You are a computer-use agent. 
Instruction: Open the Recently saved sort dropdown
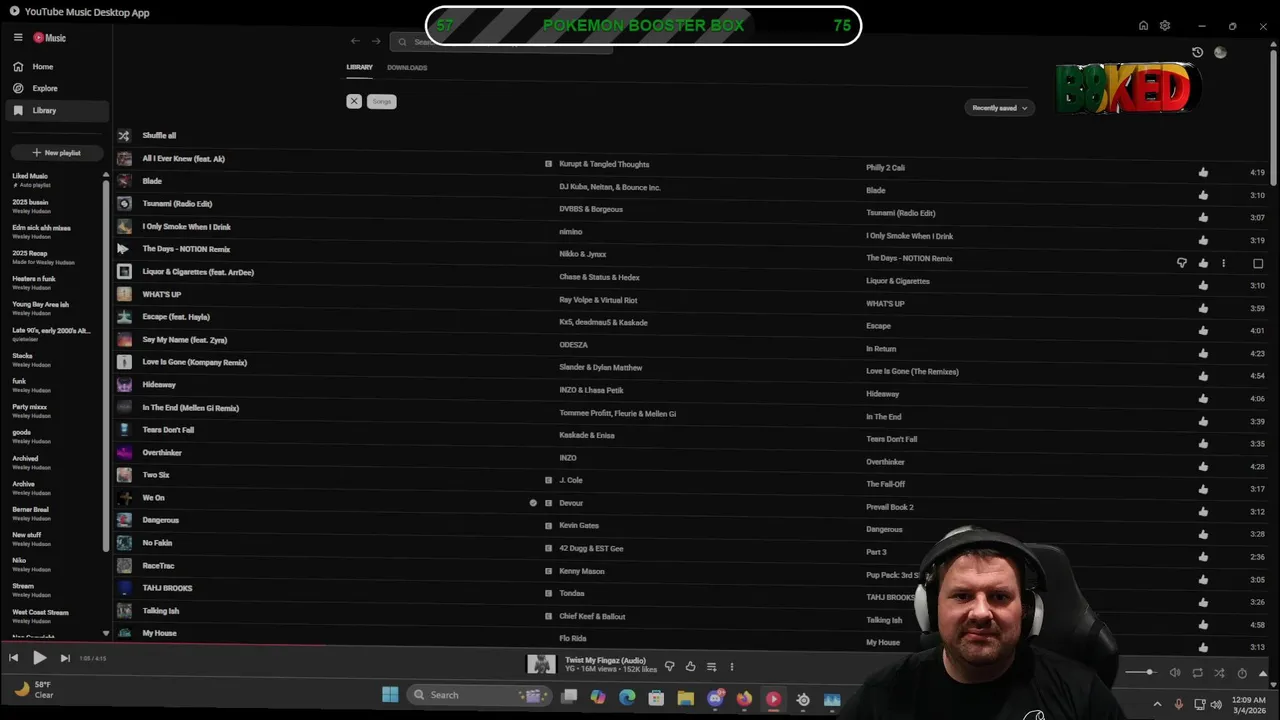(999, 107)
